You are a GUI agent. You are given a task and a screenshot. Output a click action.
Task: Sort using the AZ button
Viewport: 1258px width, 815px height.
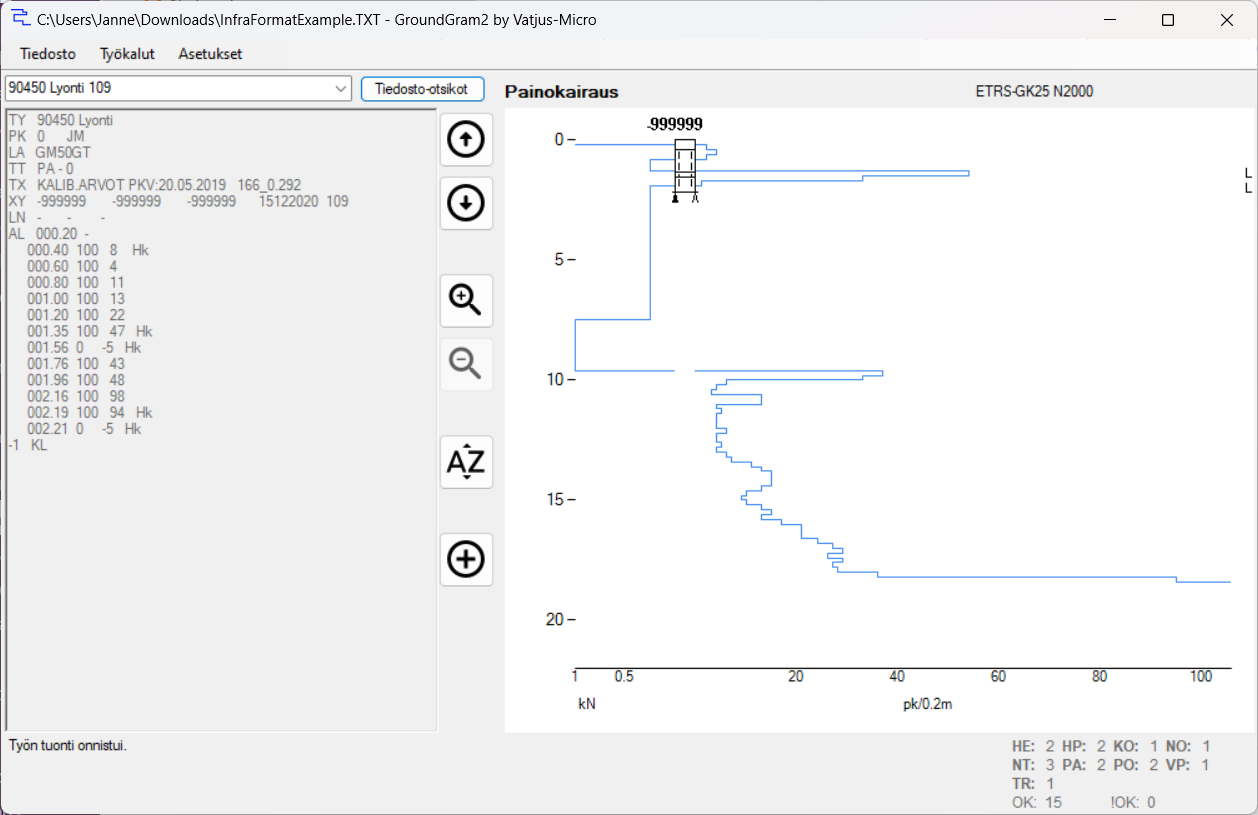(466, 462)
